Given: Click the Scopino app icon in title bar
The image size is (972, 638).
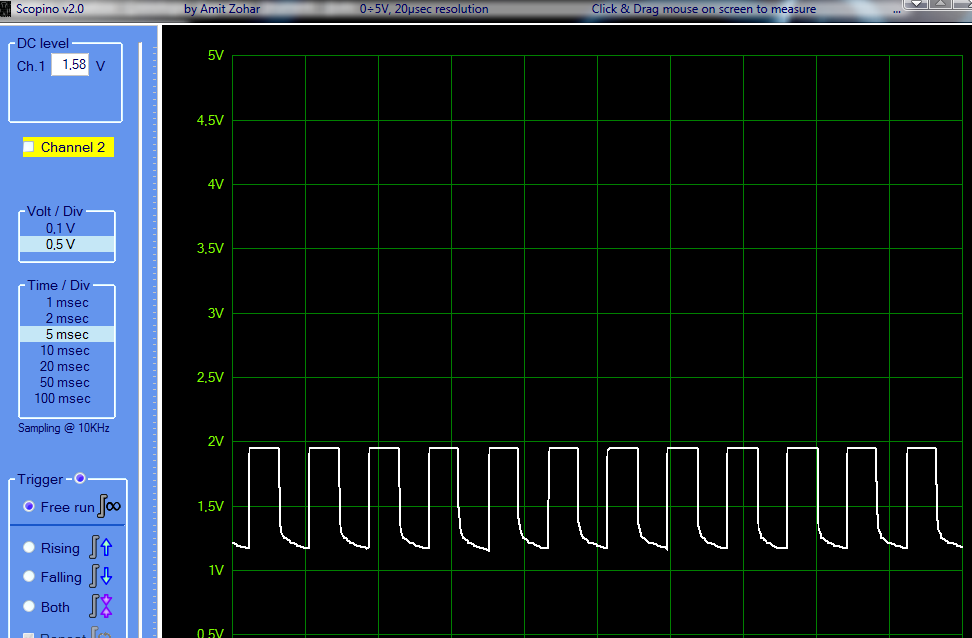Looking at the screenshot, I should point(6,9).
